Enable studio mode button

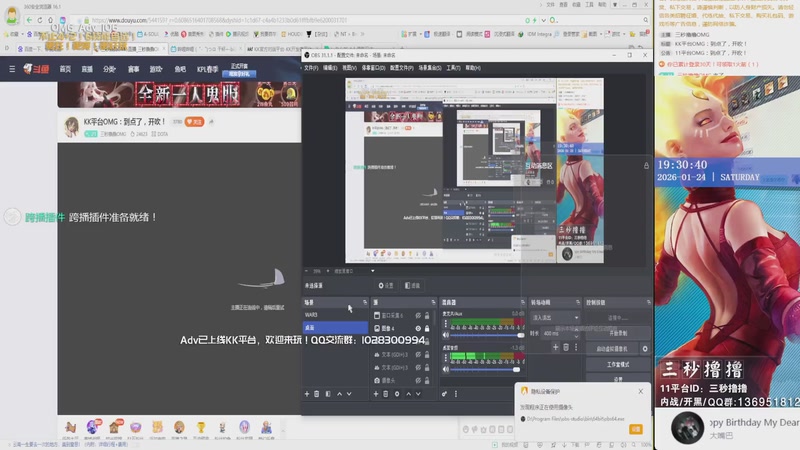(x=618, y=365)
